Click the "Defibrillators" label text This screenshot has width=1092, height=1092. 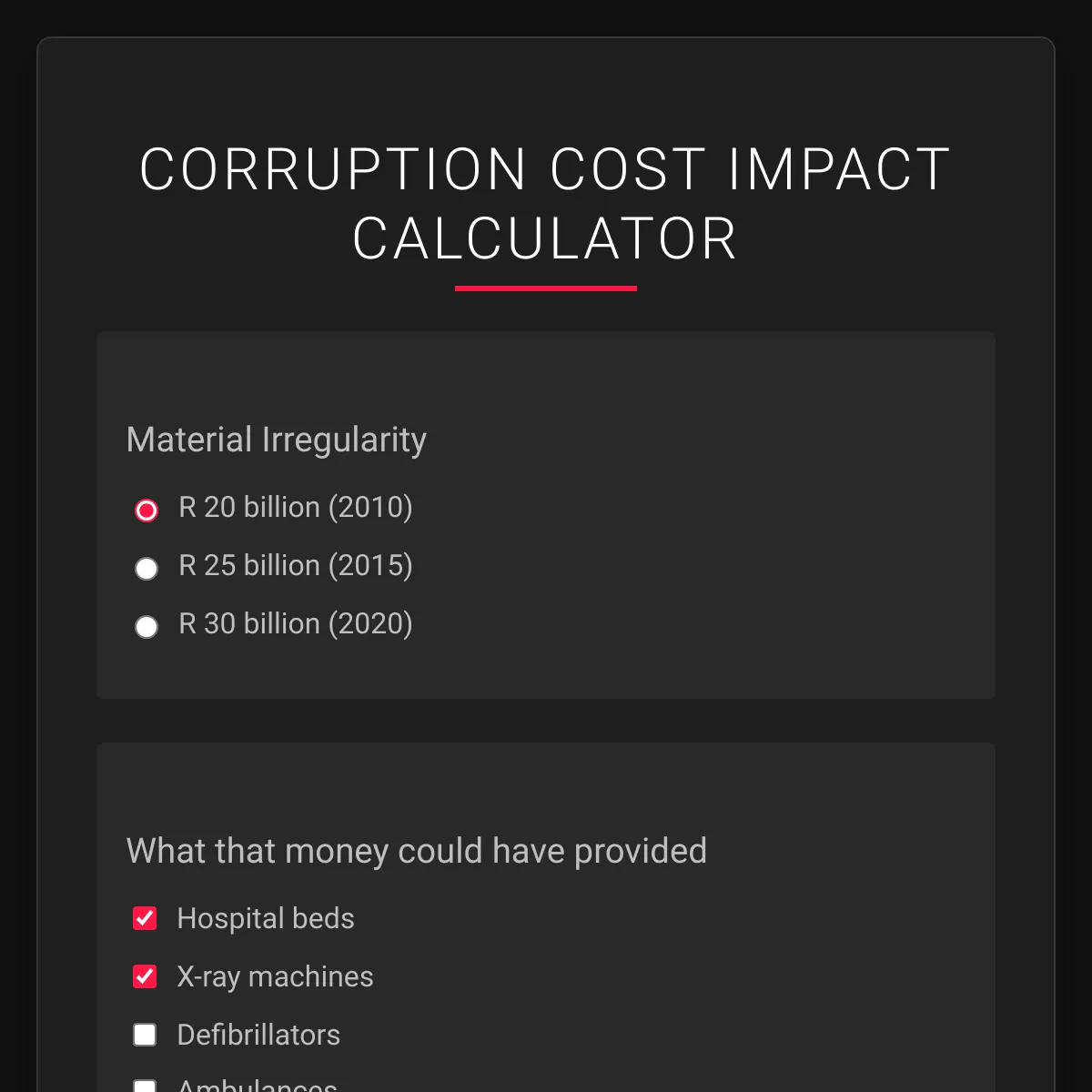pyautogui.click(x=258, y=1035)
